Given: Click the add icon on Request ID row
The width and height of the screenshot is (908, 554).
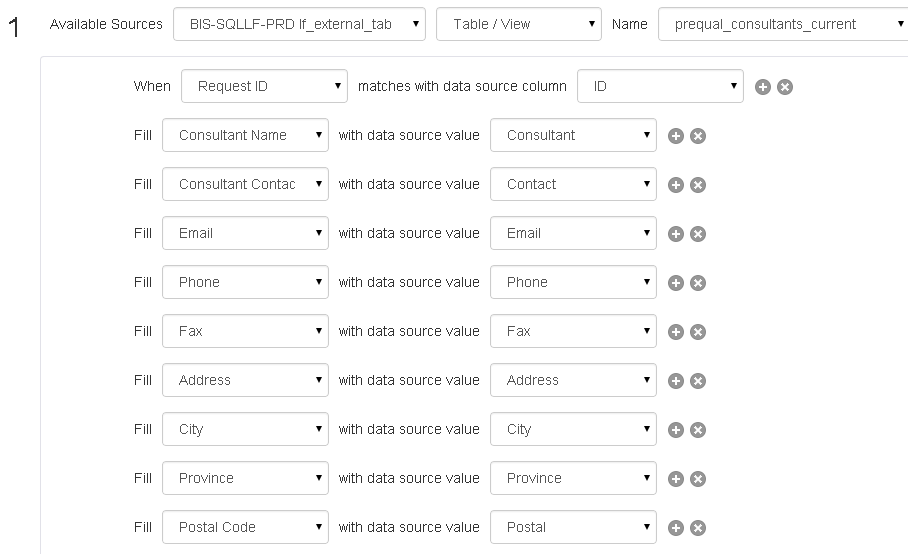Looking at the screenshot, I should click(763, 87).
